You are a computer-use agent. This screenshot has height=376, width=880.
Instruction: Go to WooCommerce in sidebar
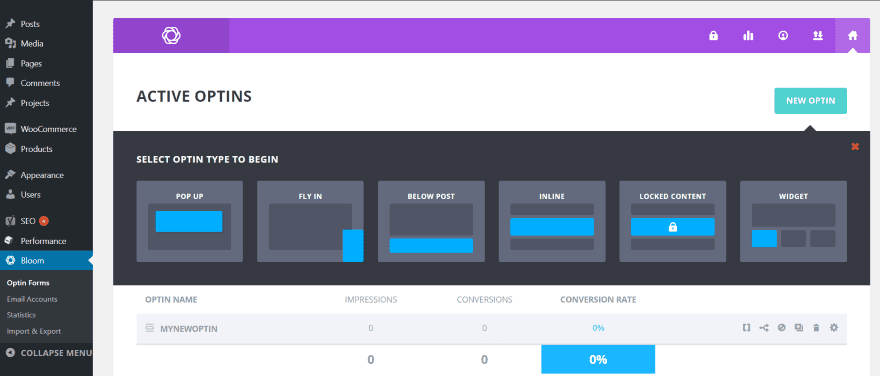pos(47,129)
